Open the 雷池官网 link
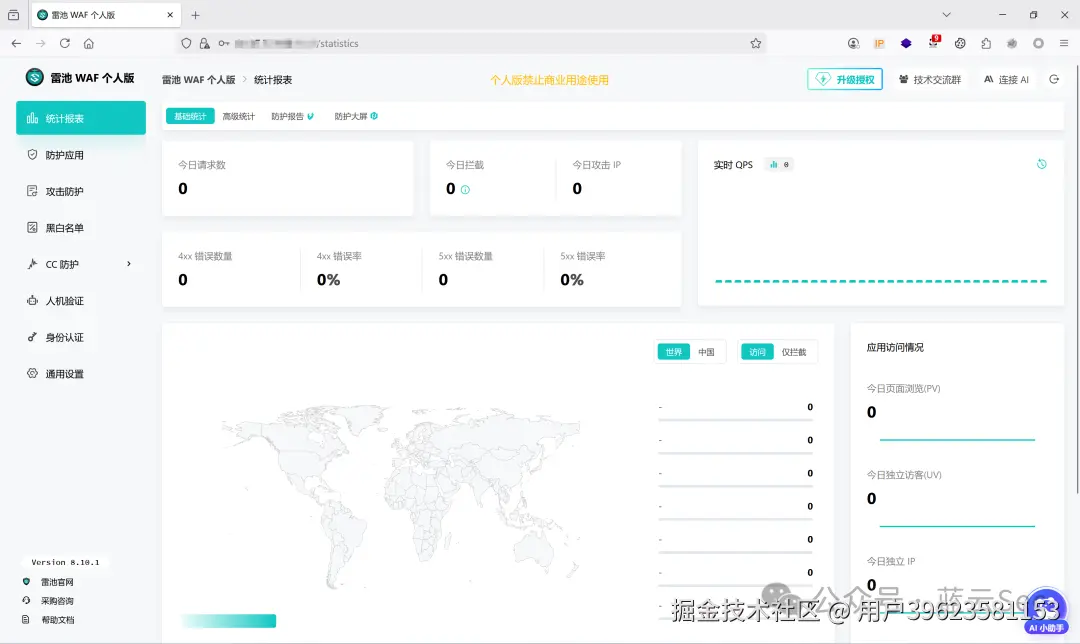1080x644 pixels. coord(56,582)
